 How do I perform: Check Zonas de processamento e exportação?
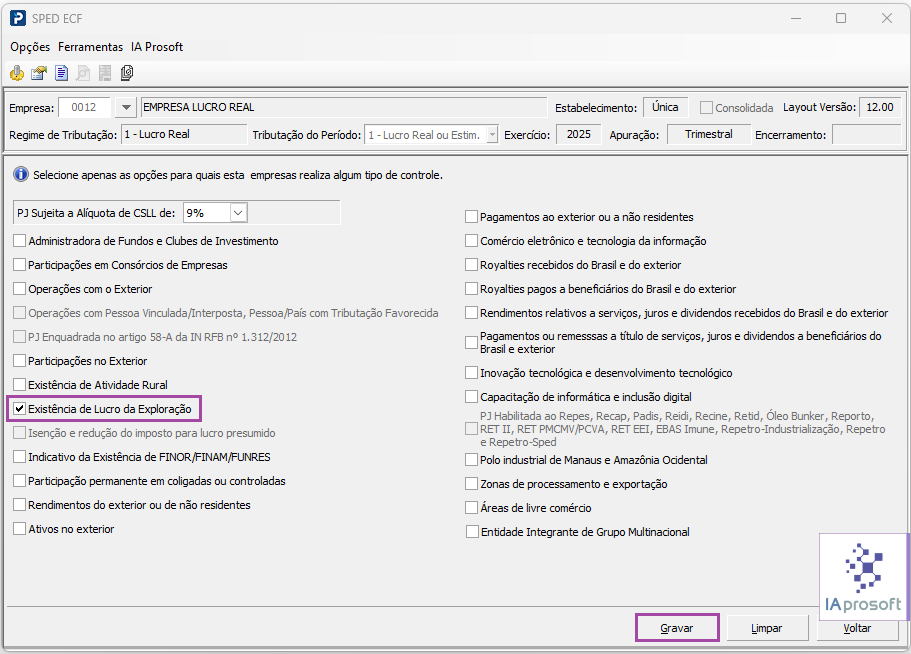point(471,484)
